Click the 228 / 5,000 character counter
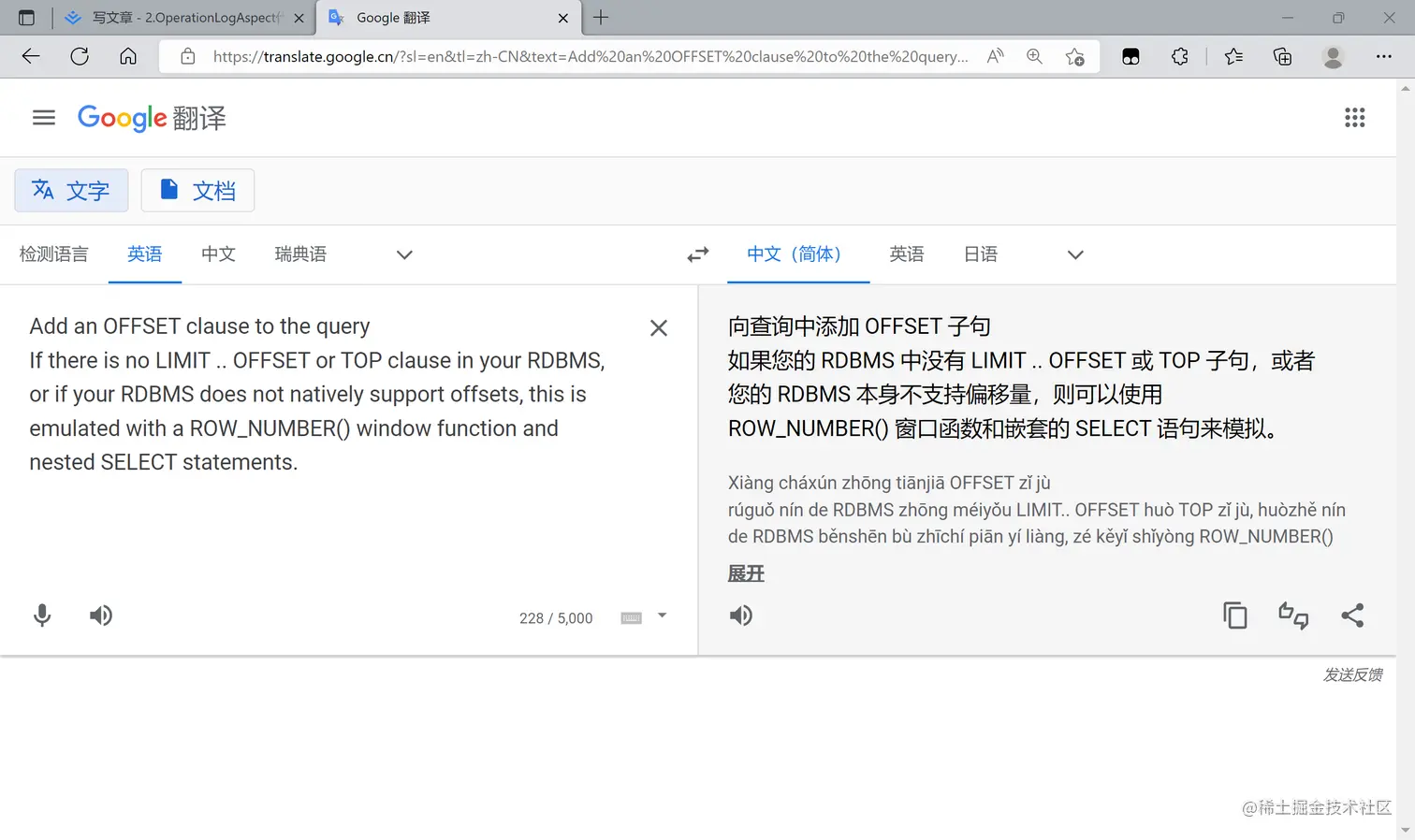Image resolution: width=1415 pixels, height=840 pixels. (556, 618)
